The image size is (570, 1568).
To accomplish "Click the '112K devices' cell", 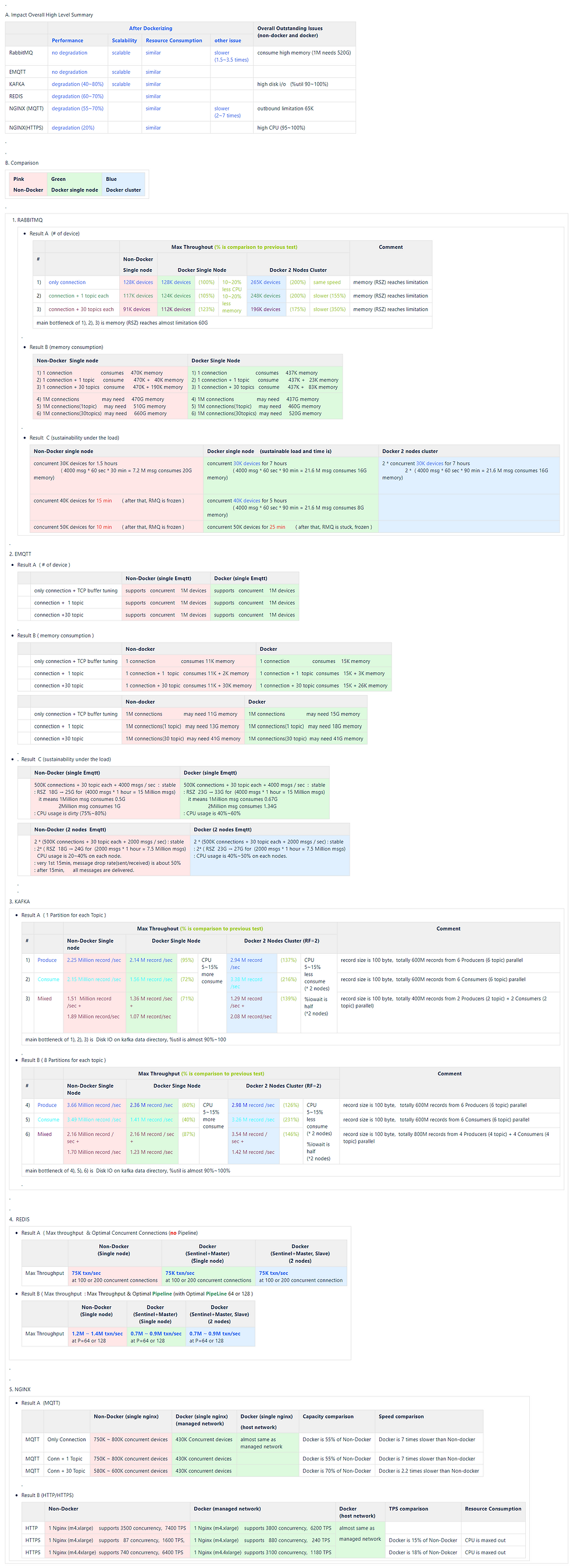I will tap(176, 309).
